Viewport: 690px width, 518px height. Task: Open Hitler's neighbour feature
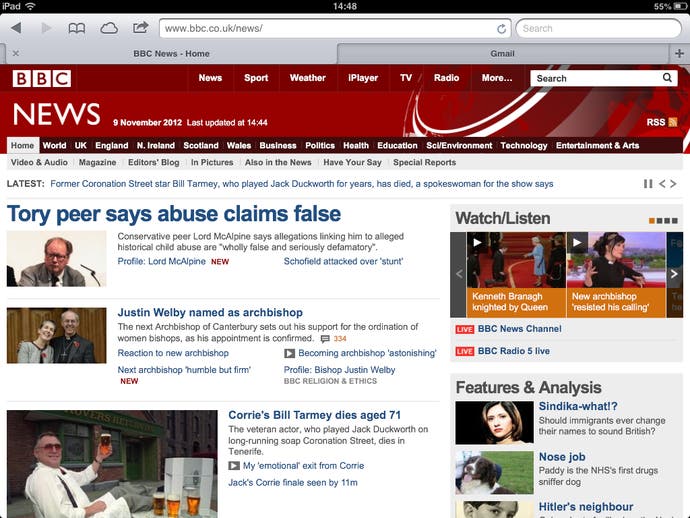pos(586,507)
